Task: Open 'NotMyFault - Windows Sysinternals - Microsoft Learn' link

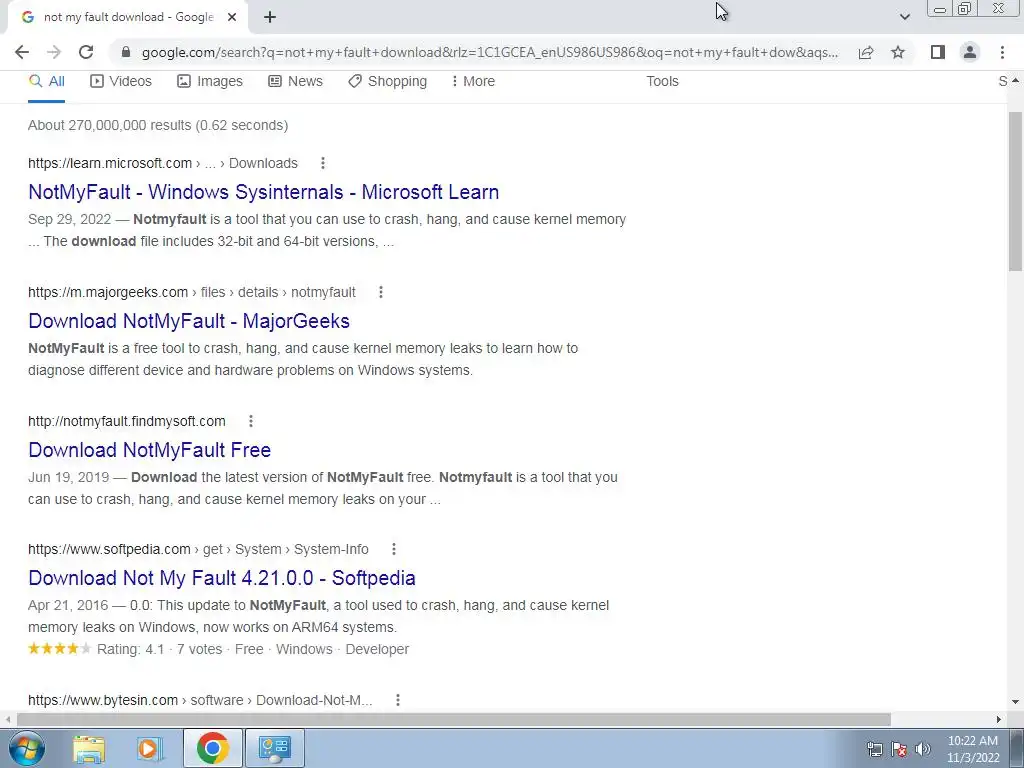Action: [x=264, y=192]
